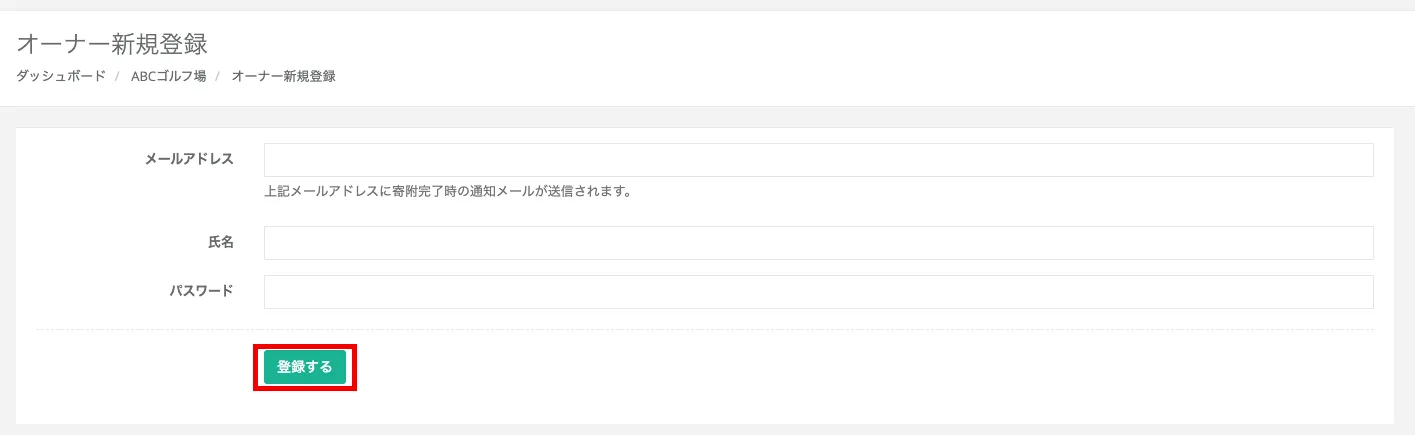Click into the 氏名 text field
Image resolution: width=1415 pixels, height=435 pixels.
tap(818, 243)
